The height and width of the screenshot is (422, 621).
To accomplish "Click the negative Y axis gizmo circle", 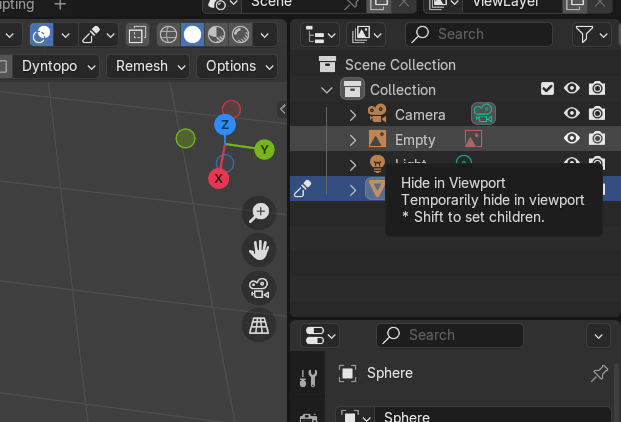I will (185, 139).
